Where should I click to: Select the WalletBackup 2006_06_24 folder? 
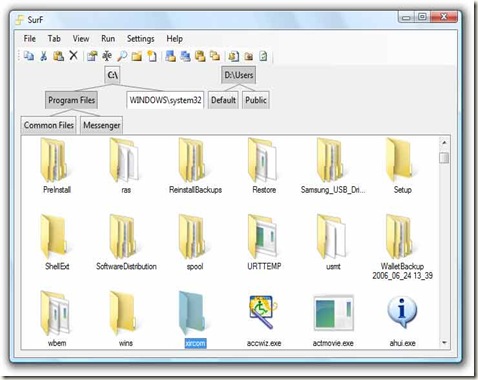pos(402,247)
